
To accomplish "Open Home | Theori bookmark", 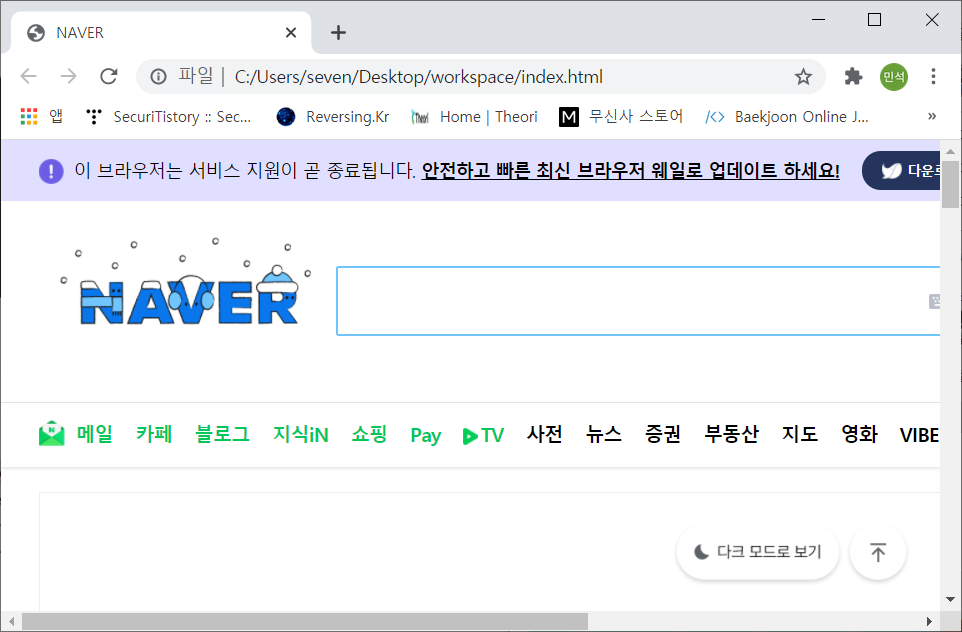I will tap(474, 117).
